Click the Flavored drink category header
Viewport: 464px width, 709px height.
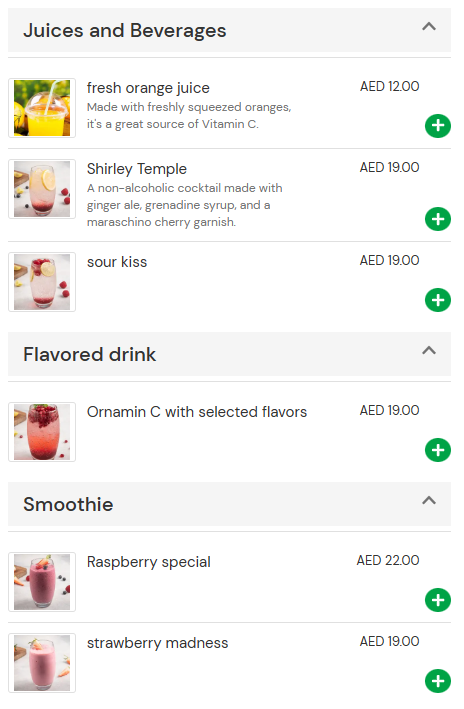[x=229, y=354]
